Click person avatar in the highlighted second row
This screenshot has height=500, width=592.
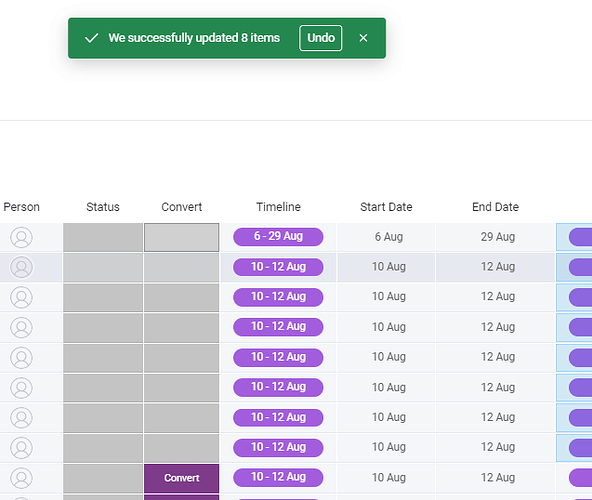coord(22,267)
